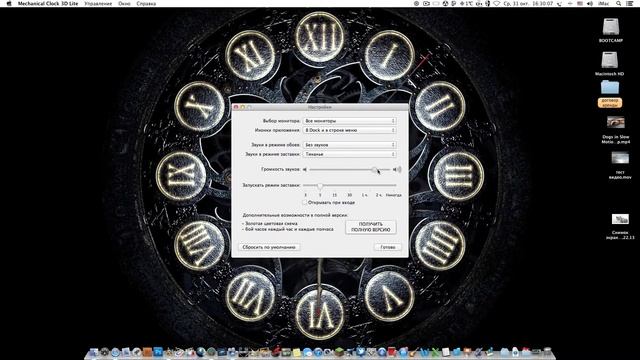The image size is (640, 360).
Task: Click the Никогда label under the slider
Action: tap(393, 195)
